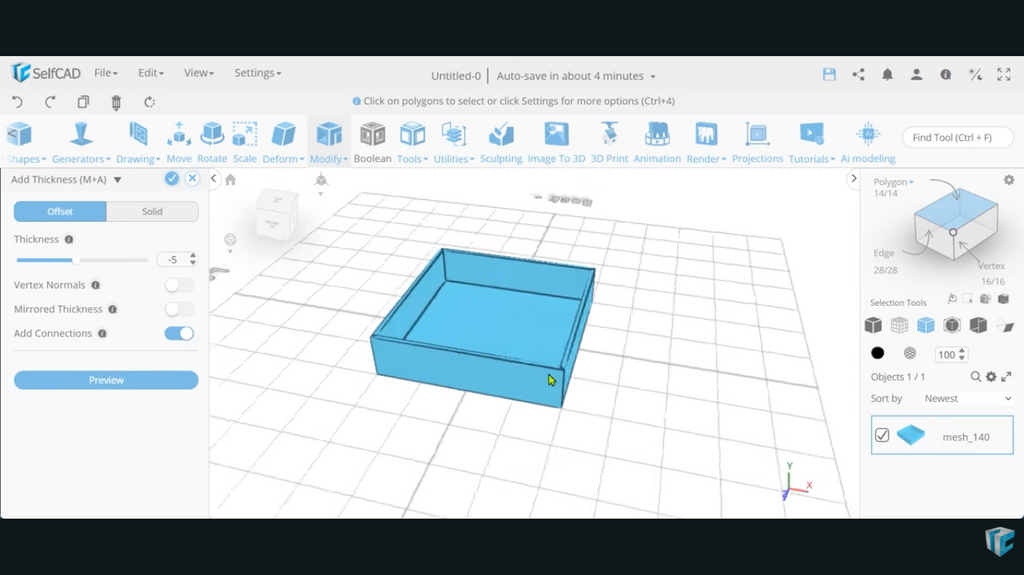The height and width of the screenshot is (575, 1024).
Task: Expand the Generators dropdown
Action: (x=81, y=159)
